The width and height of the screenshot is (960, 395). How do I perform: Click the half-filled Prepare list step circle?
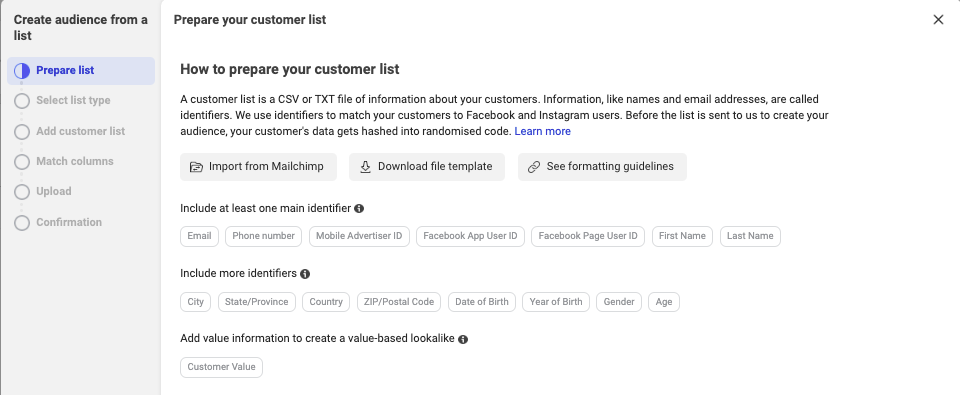pos(22,70)
